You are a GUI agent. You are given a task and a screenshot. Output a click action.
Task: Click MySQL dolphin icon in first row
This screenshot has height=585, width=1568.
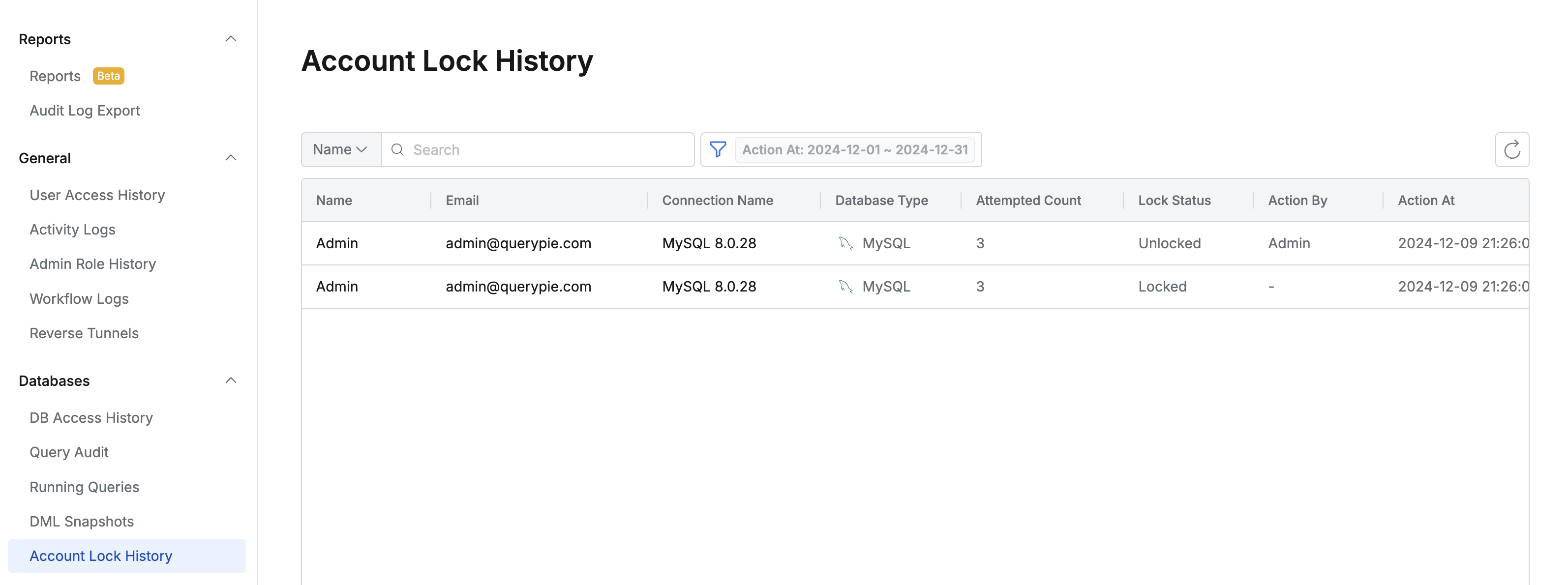coord(845,243)
